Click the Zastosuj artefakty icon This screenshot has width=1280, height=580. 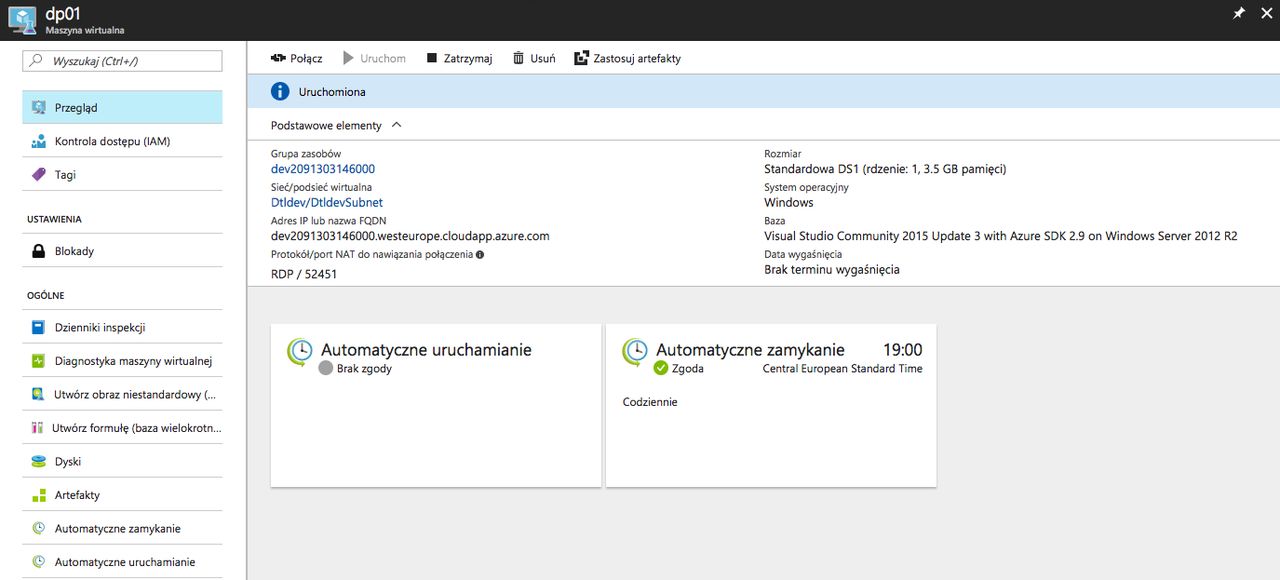(581, 58)
